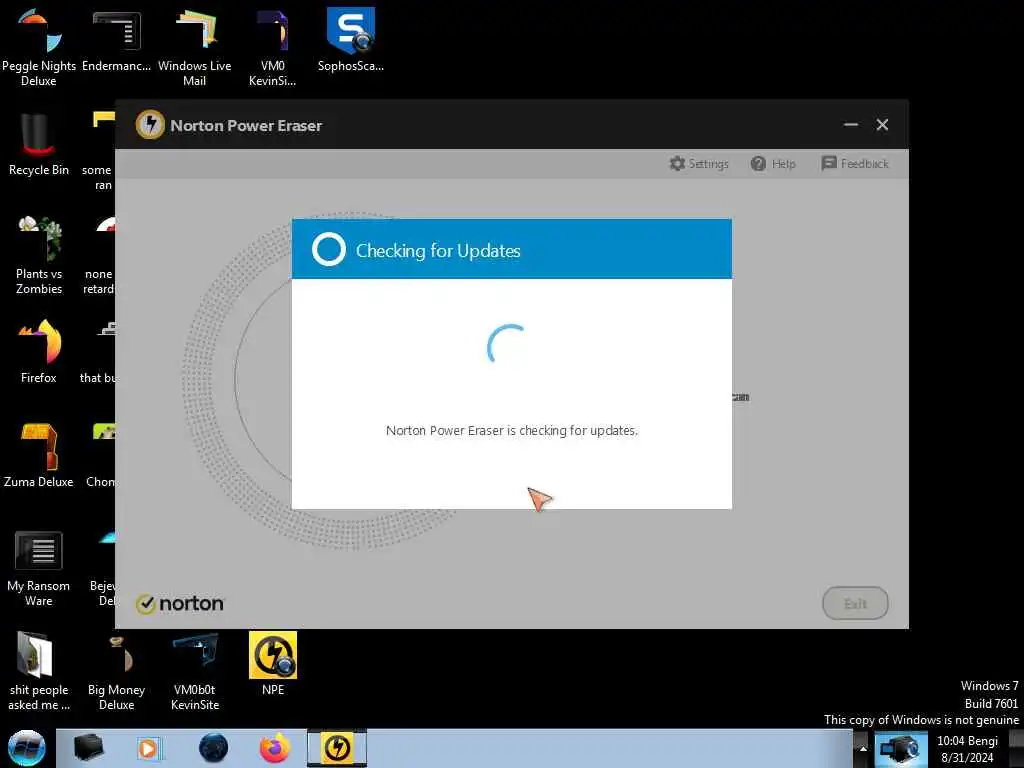This screenshot has width=1024, height=768.
Task: Minimize the Norton Power Eraser window
Action: (x=850, y=125)
